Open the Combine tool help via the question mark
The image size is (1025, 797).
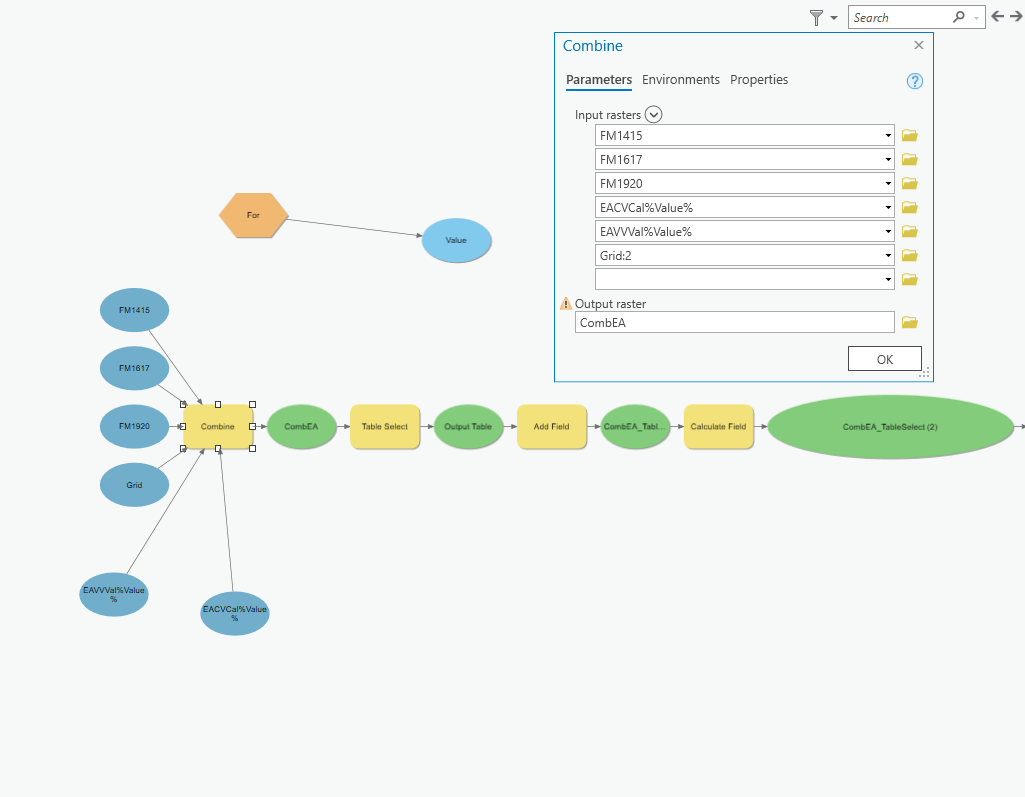tap(914, 81)
